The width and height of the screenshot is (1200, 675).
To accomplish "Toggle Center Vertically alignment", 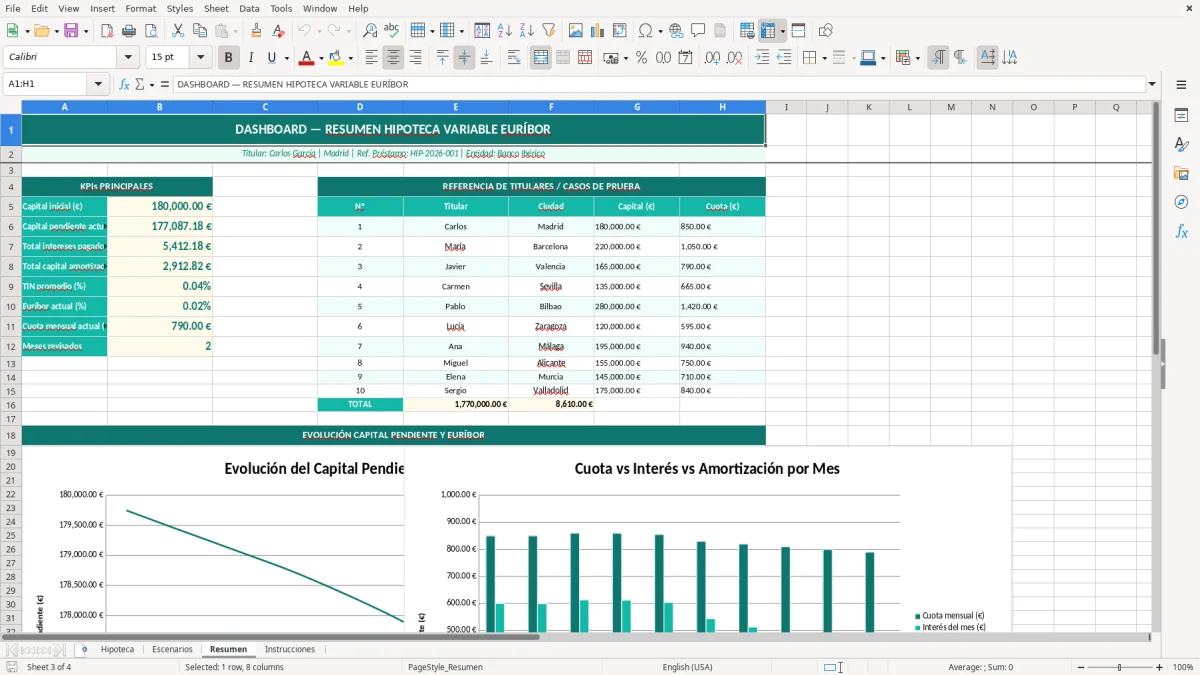I will point(464,58).
